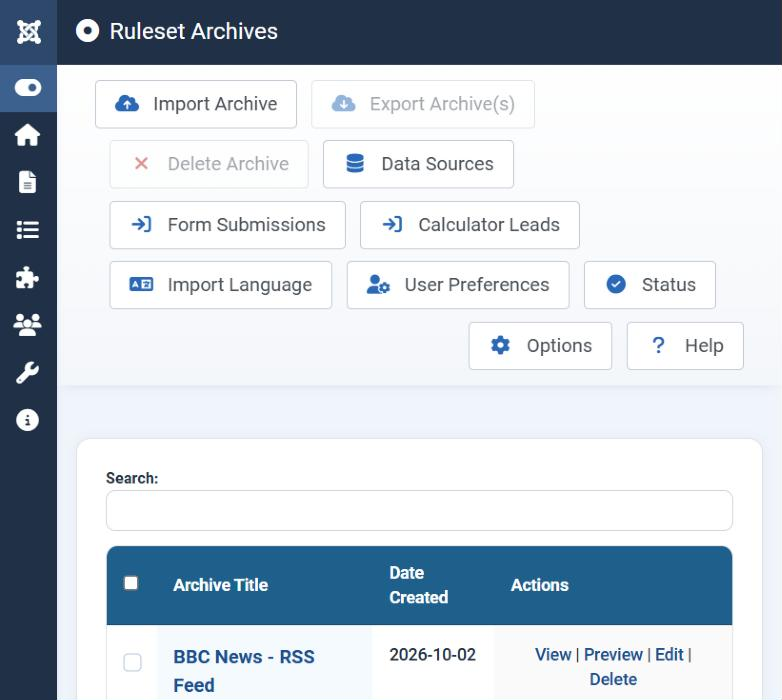Sort by Archive Title column header
Image resolution: width=782 pixels, height=700 pixels.
[x=220, y=585]
